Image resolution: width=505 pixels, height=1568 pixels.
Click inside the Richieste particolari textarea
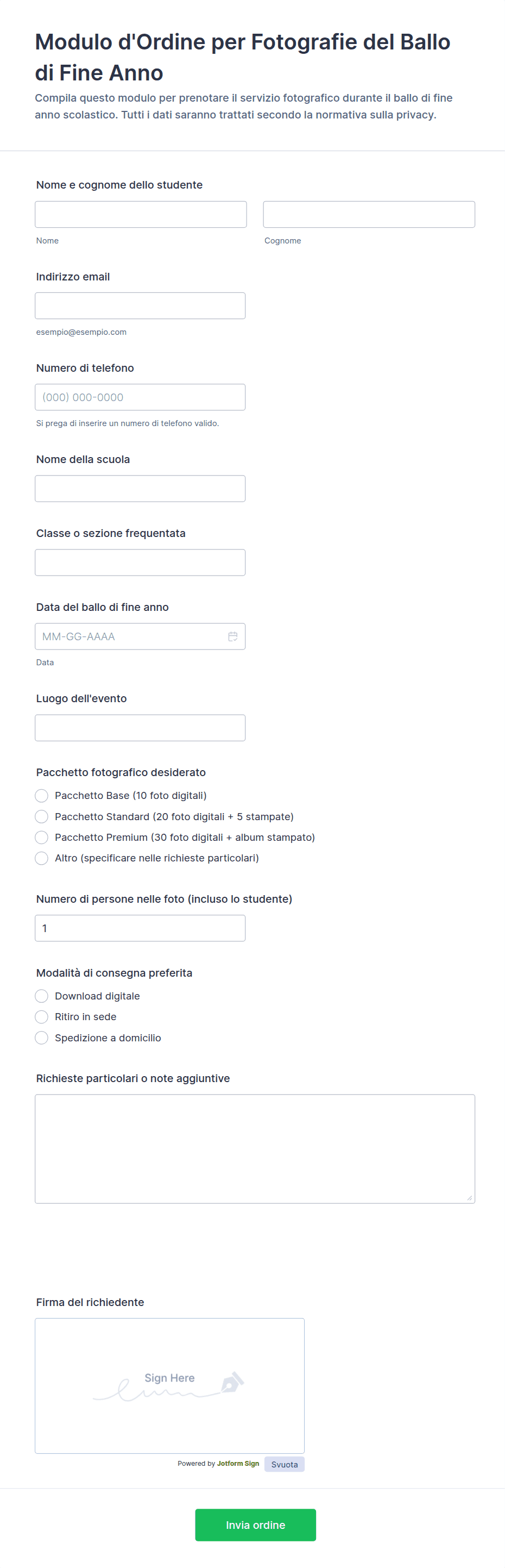(254, 1148)
